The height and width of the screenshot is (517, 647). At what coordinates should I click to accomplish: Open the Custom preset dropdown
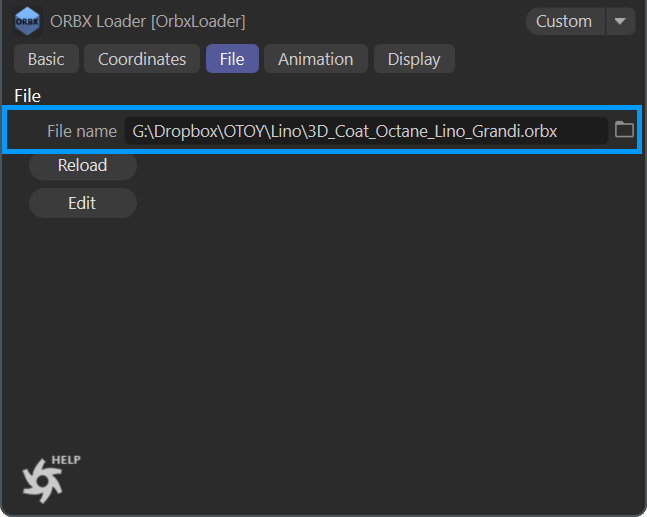pyautogui.click(x=564, y=21)
